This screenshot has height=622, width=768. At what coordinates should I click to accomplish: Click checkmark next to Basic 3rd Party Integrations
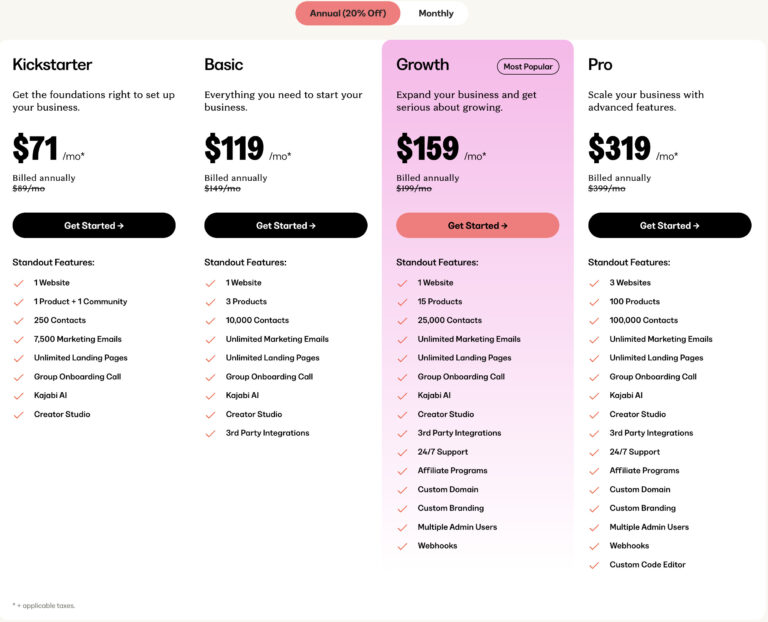coord(211,433)
